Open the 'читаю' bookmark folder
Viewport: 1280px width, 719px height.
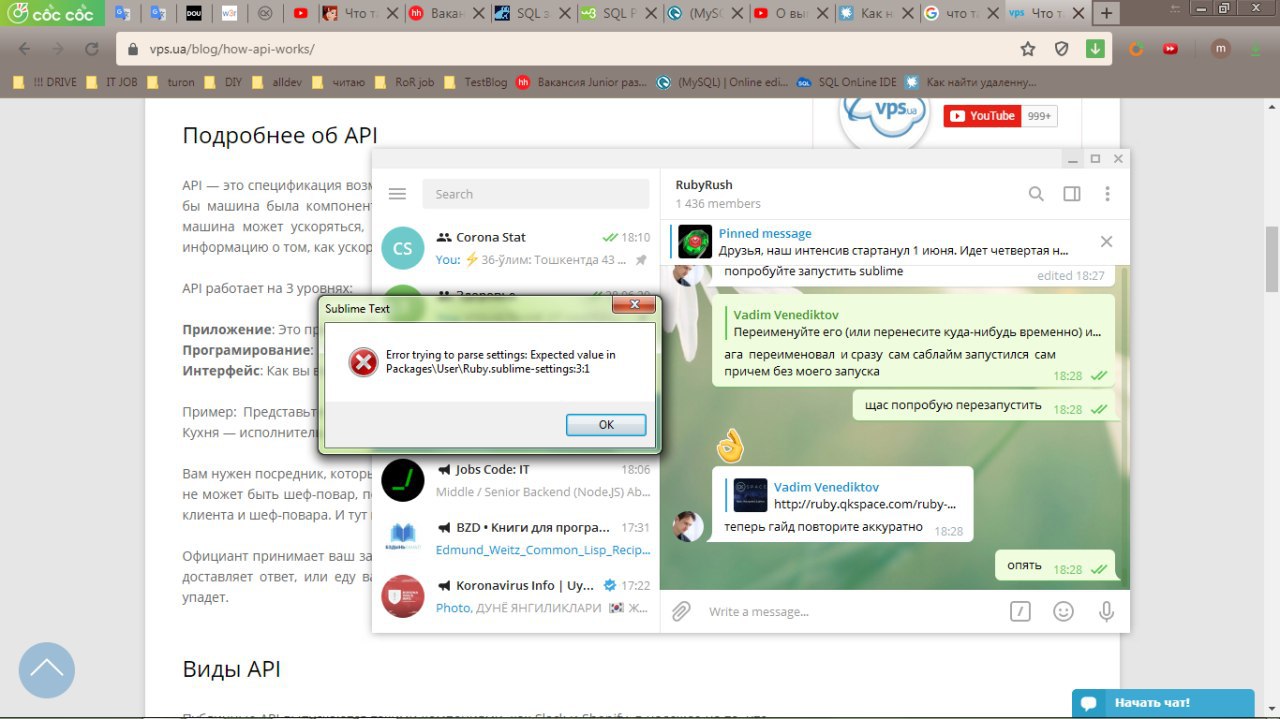(339, 82)
